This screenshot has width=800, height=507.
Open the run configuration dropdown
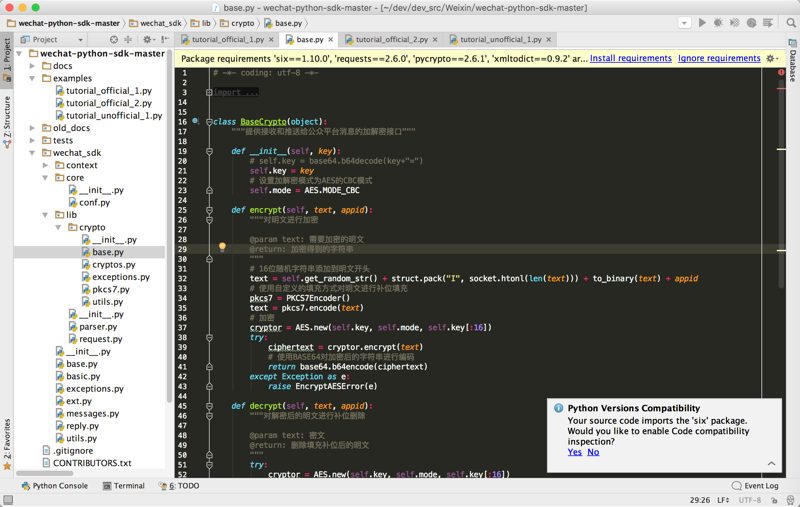click(684, 22)
